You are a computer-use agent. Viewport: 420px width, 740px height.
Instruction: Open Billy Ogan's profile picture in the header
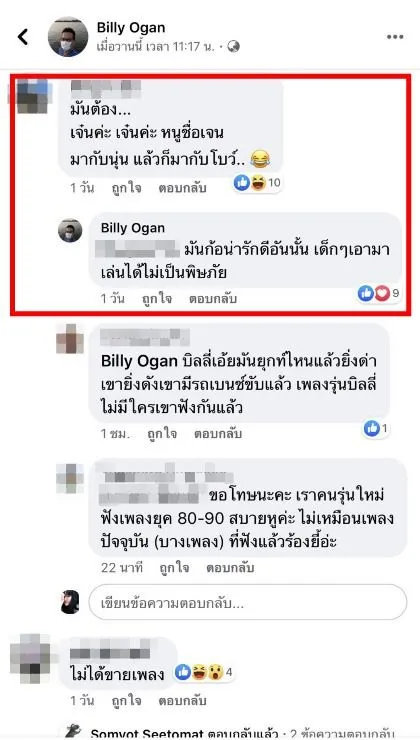pyautogui.click(x=68, y=37)
